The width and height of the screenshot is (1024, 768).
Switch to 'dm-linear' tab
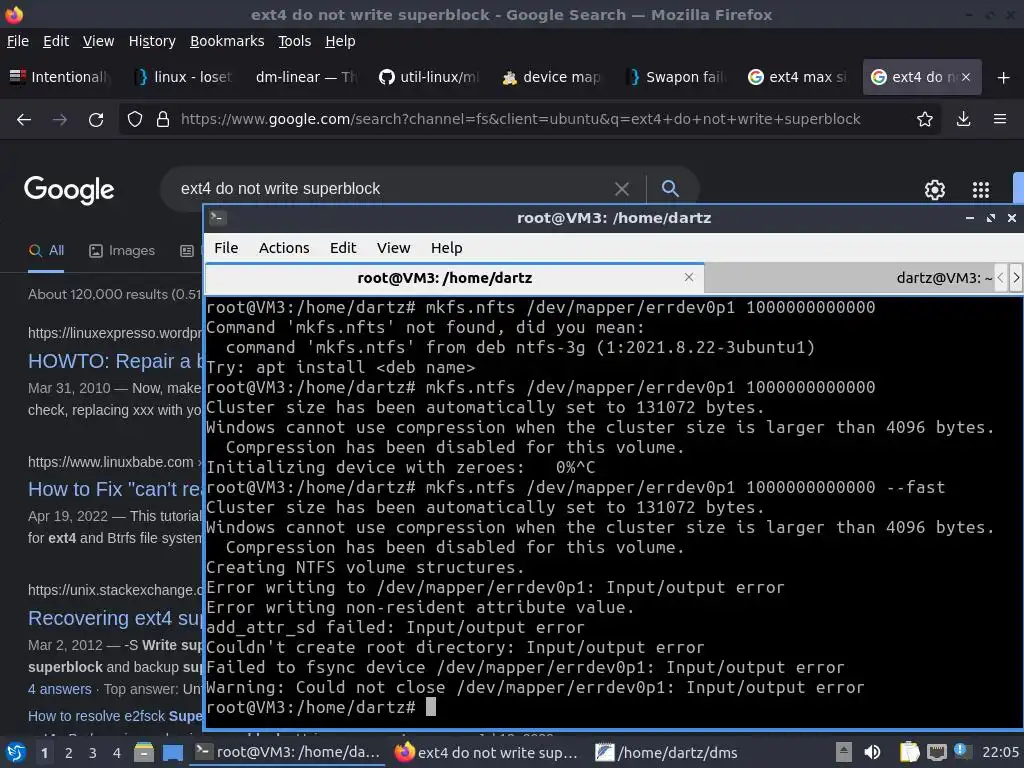coord(305,77)
